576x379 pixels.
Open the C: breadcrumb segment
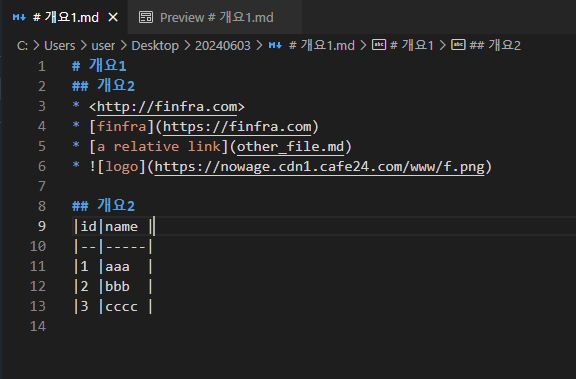(22, 46)
